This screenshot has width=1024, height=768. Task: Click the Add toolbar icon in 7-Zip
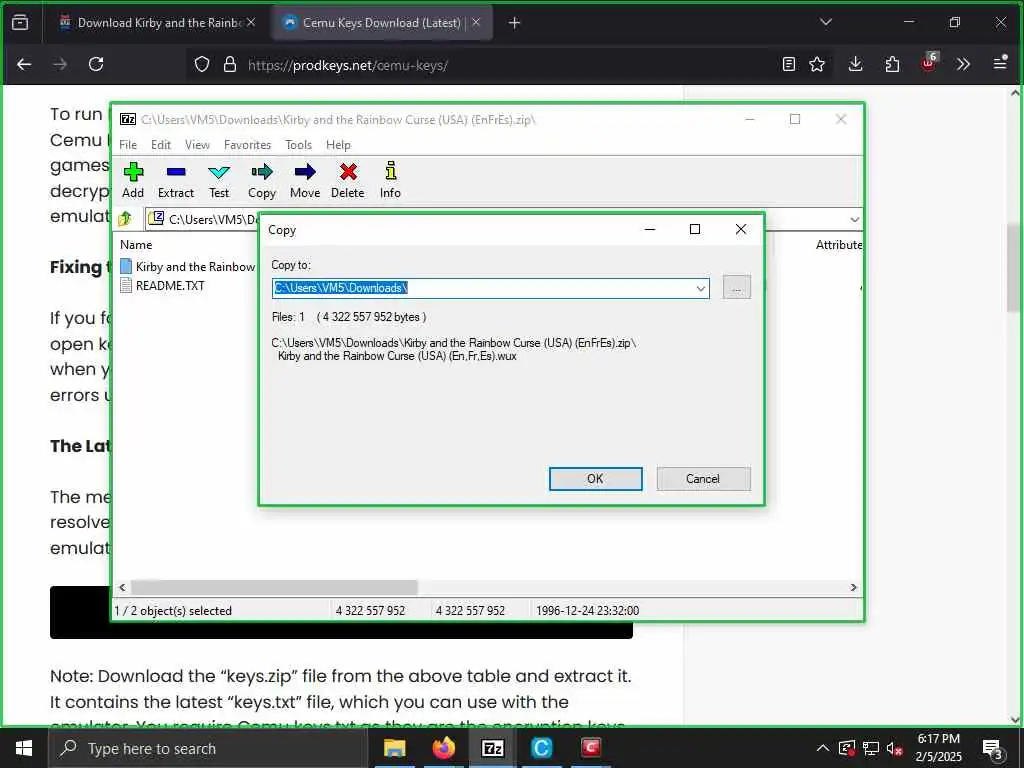point(133,180)
